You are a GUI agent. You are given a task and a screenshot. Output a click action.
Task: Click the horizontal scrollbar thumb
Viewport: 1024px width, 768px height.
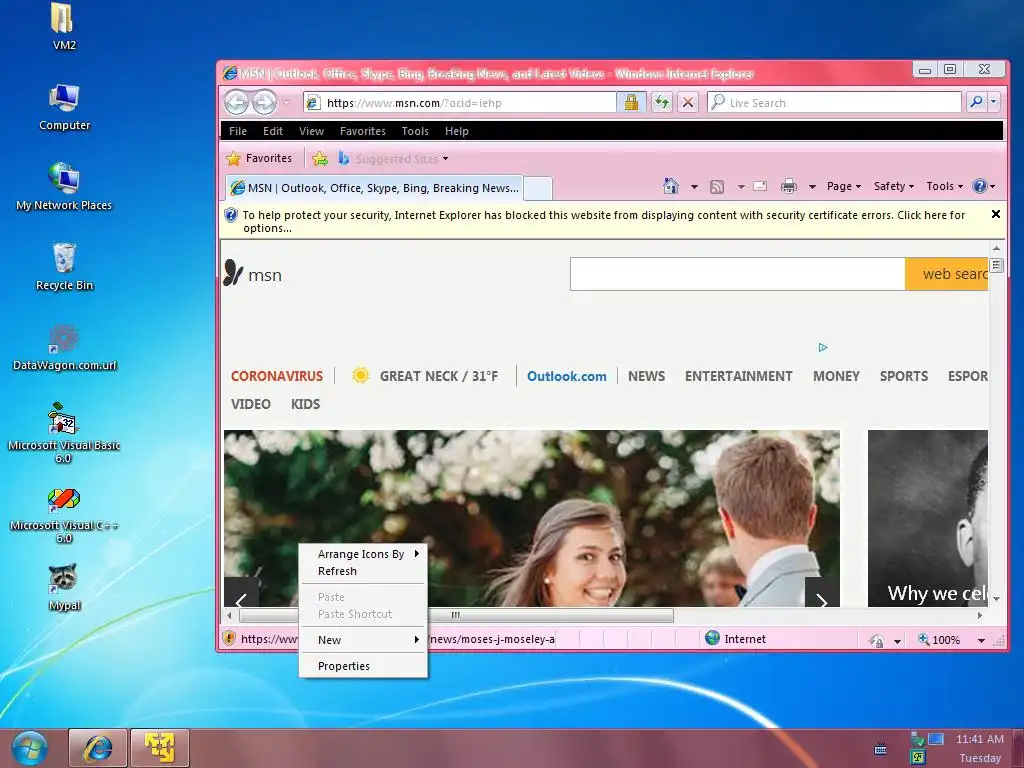click(456, 615)
